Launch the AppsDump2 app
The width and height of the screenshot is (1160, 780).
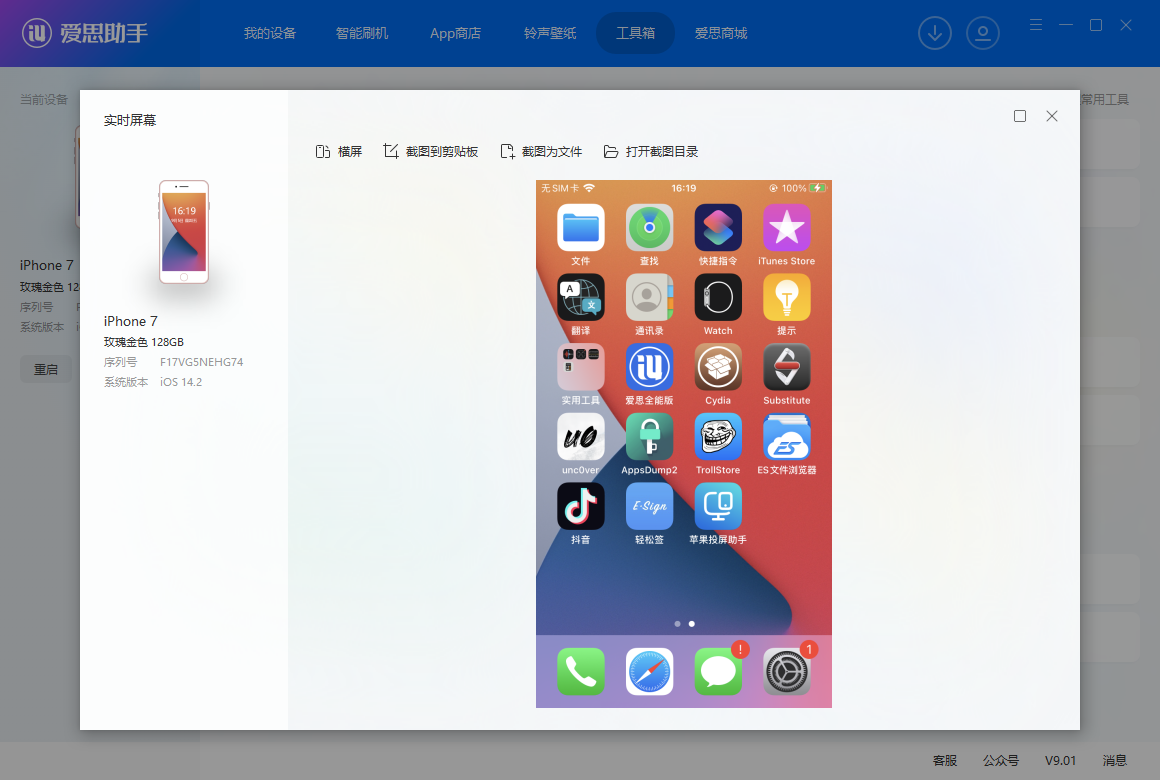649,437
